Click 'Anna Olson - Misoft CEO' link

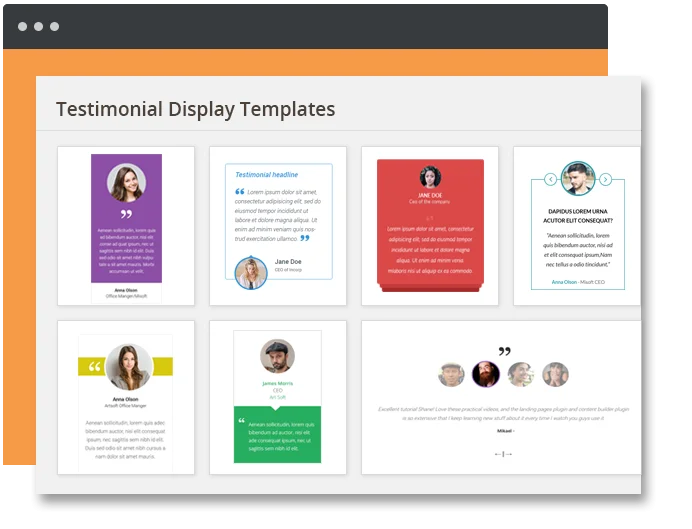(578, 282)
